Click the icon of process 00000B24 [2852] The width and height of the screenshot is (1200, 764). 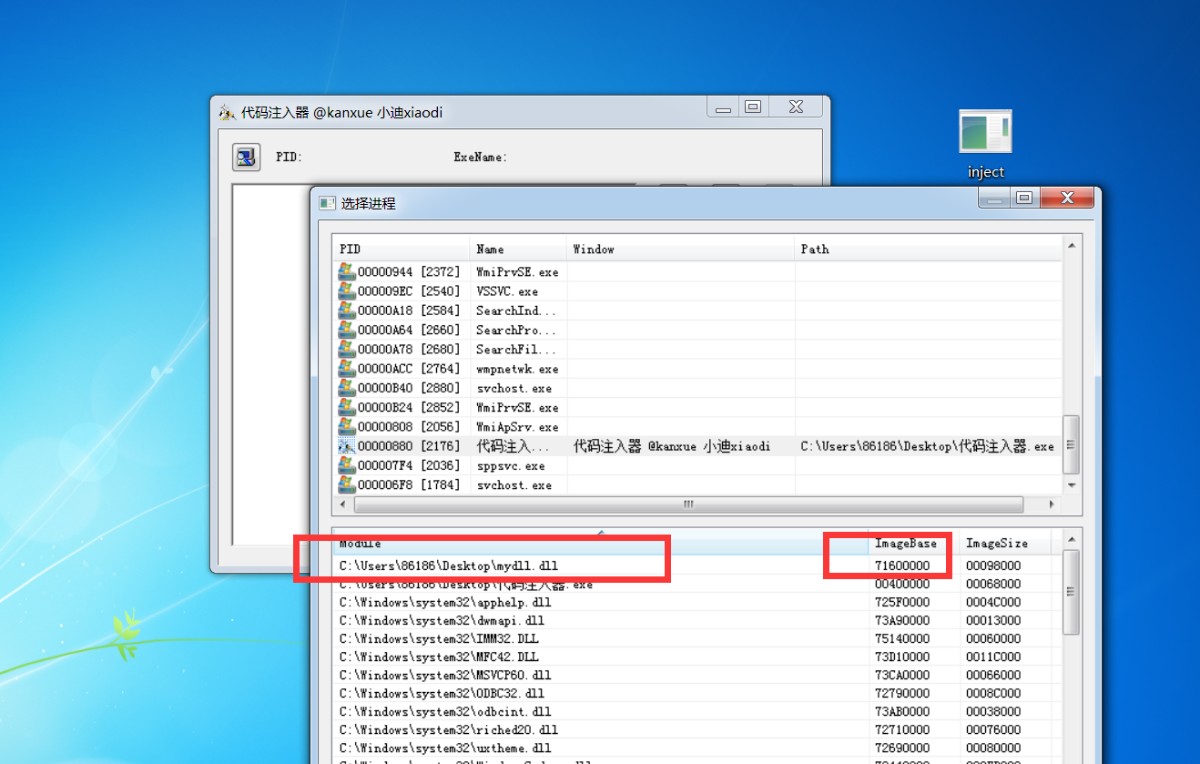tap(347, 407)
